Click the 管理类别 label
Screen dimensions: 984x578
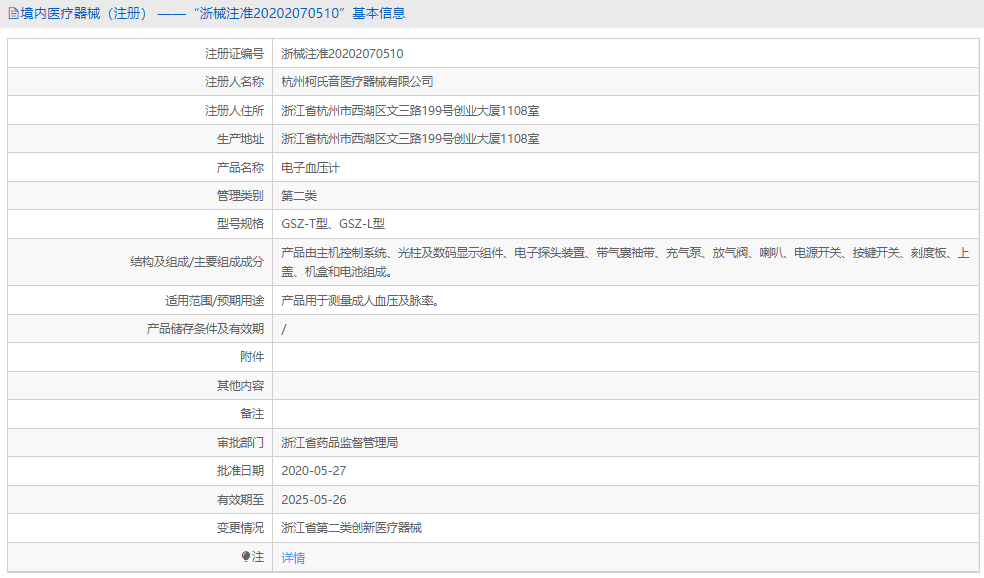click(x=240, y=196)
